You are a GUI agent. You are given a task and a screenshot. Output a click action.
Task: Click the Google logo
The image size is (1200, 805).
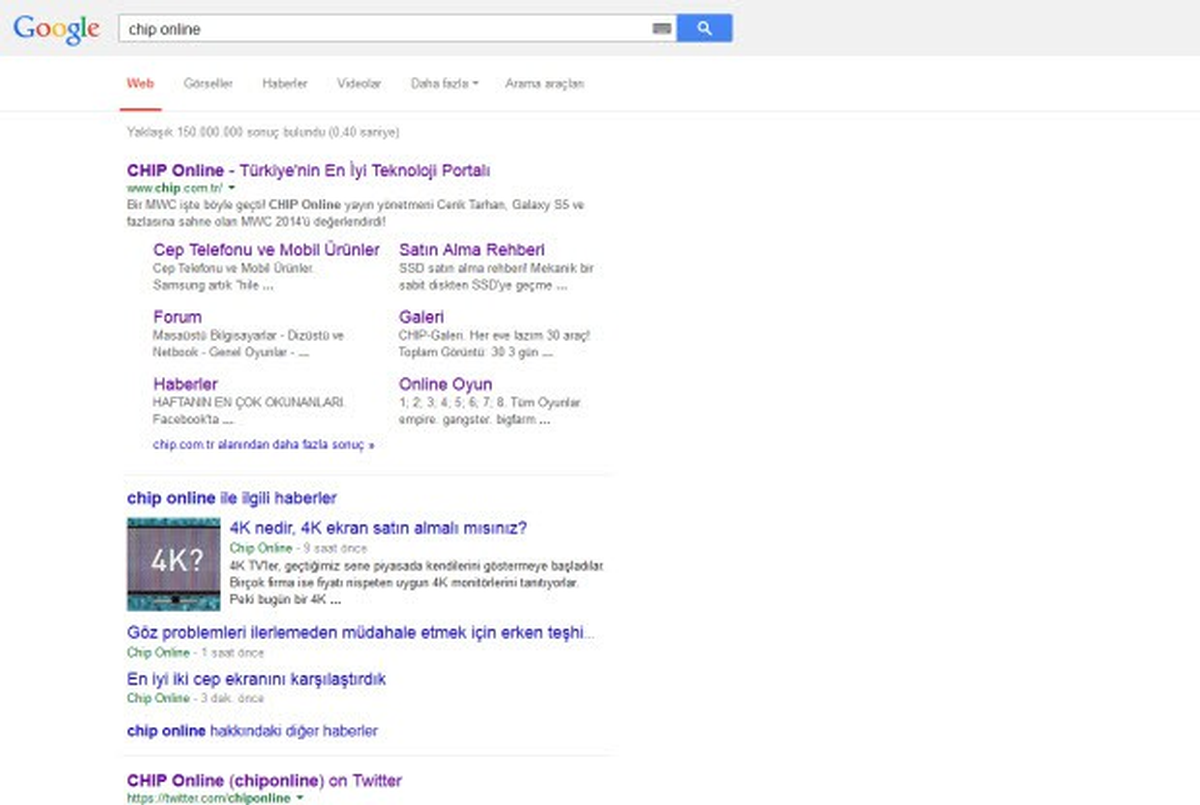pos(56,29)
